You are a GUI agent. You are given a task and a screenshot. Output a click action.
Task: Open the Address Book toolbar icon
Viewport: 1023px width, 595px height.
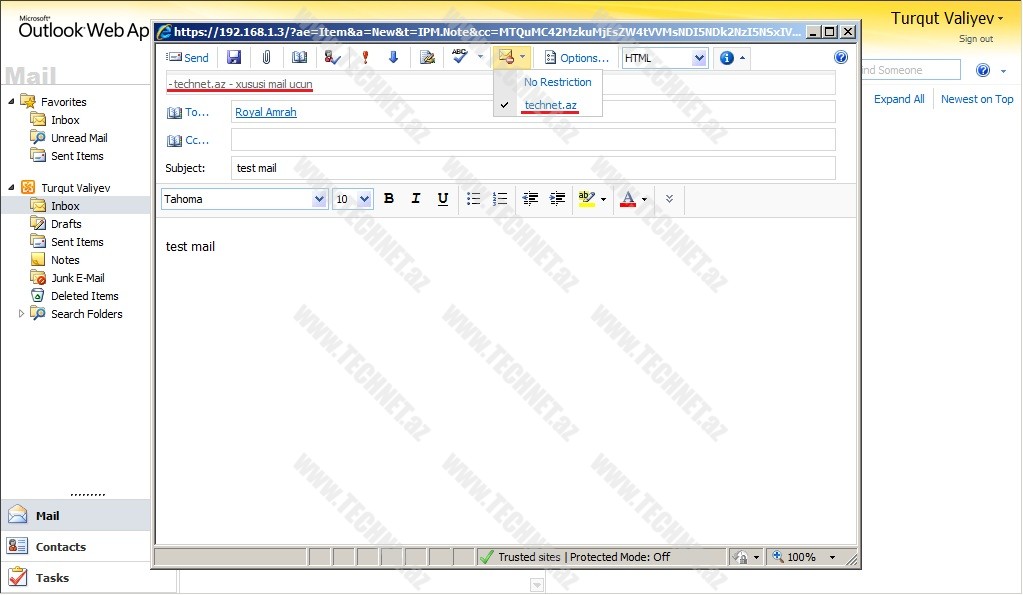(x=299, y=58)
